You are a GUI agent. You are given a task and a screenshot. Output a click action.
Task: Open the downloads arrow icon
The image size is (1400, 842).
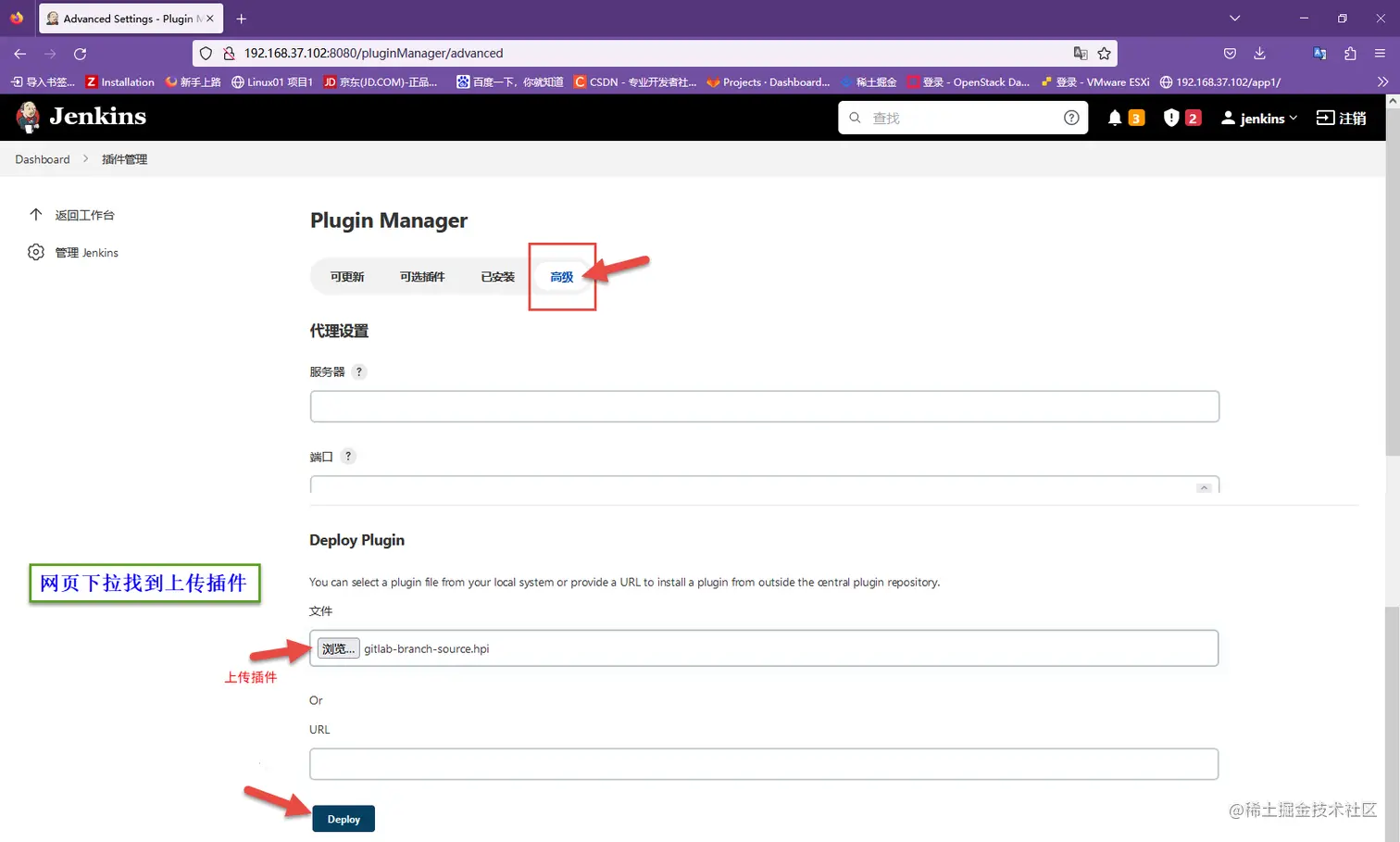coord(1259,53)
